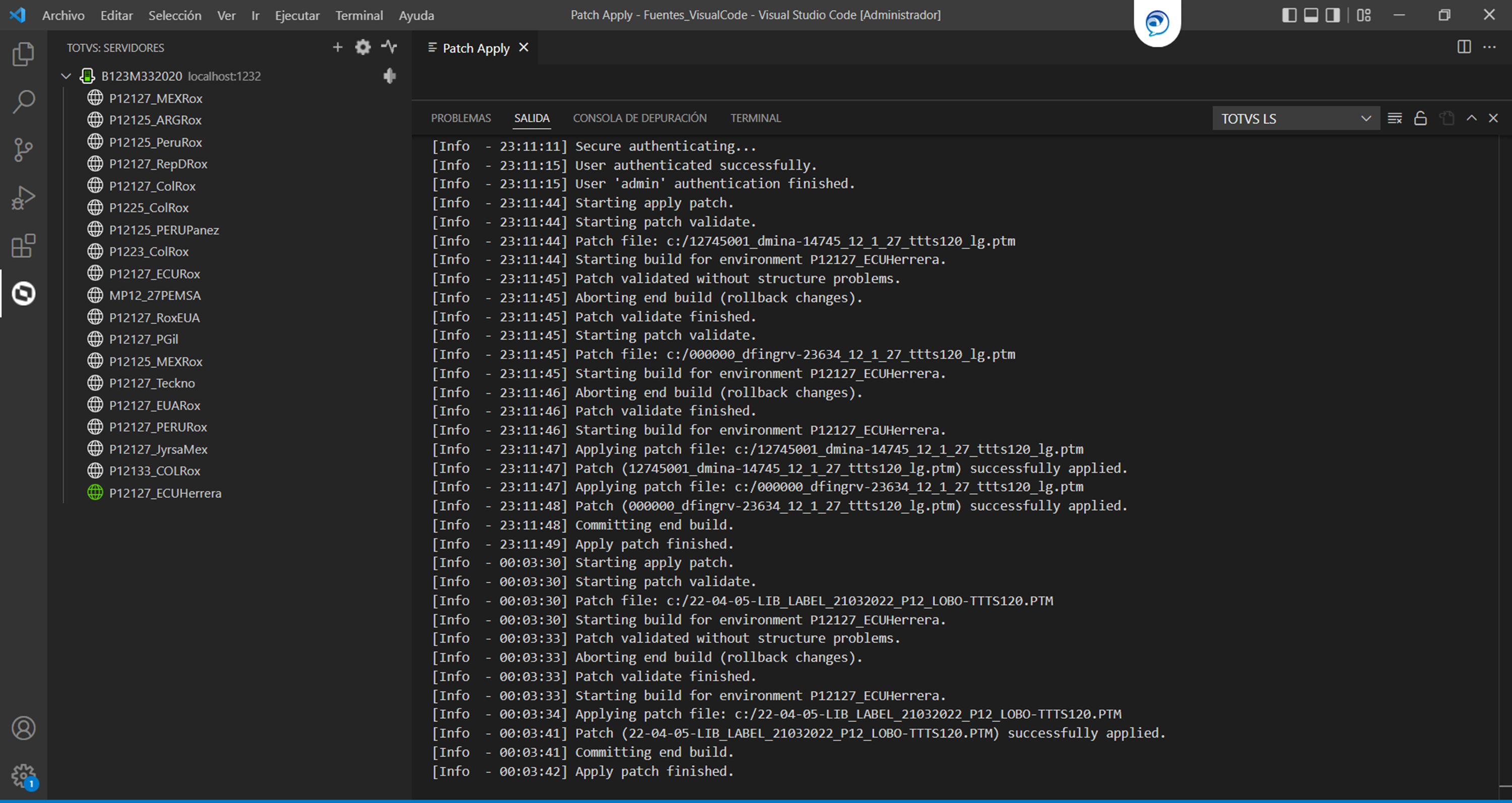Select environment P1223_ColRox

(x=149, y=252)
